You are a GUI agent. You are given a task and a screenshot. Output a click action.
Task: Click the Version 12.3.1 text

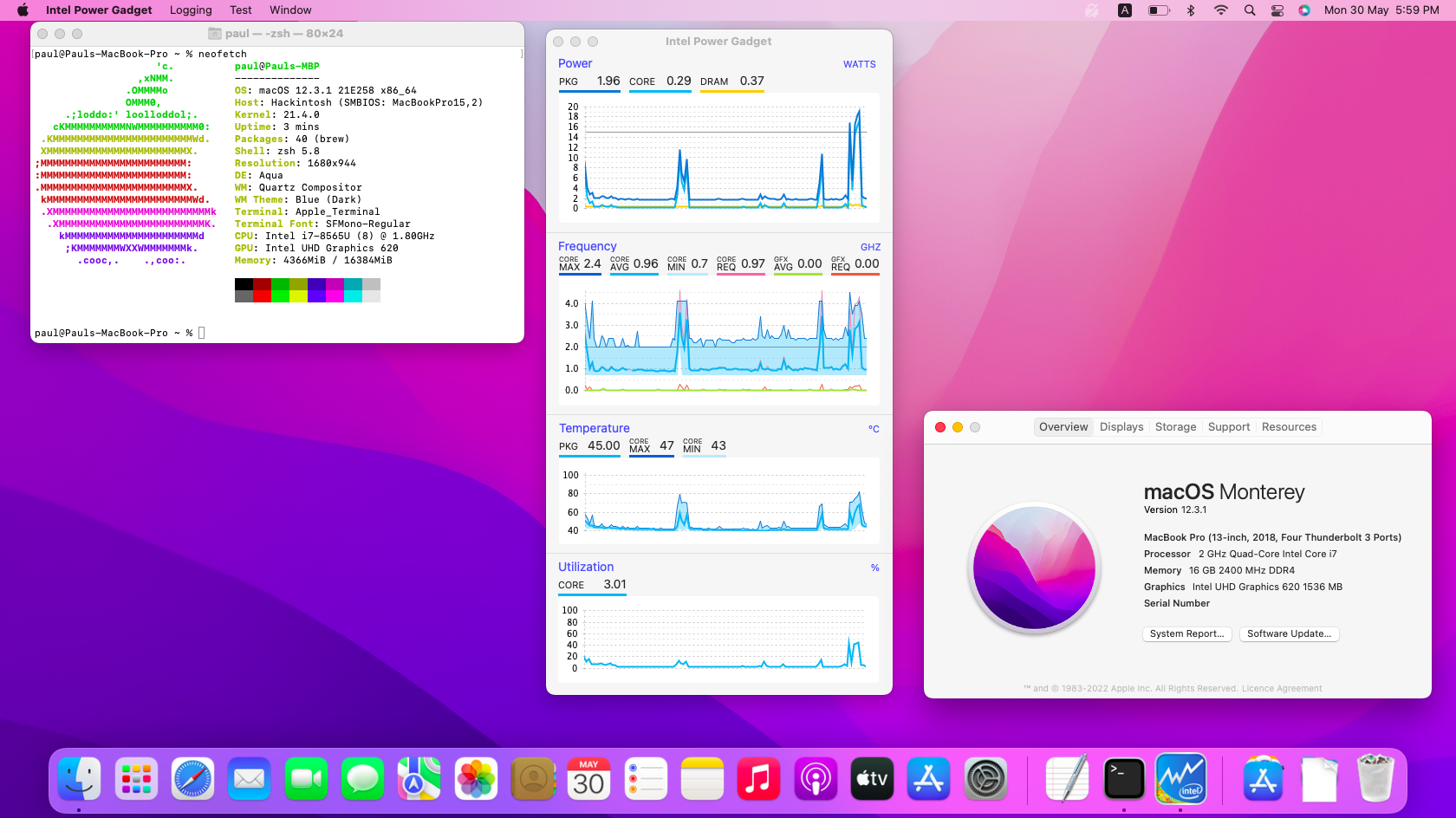(x=1175, y=510)
